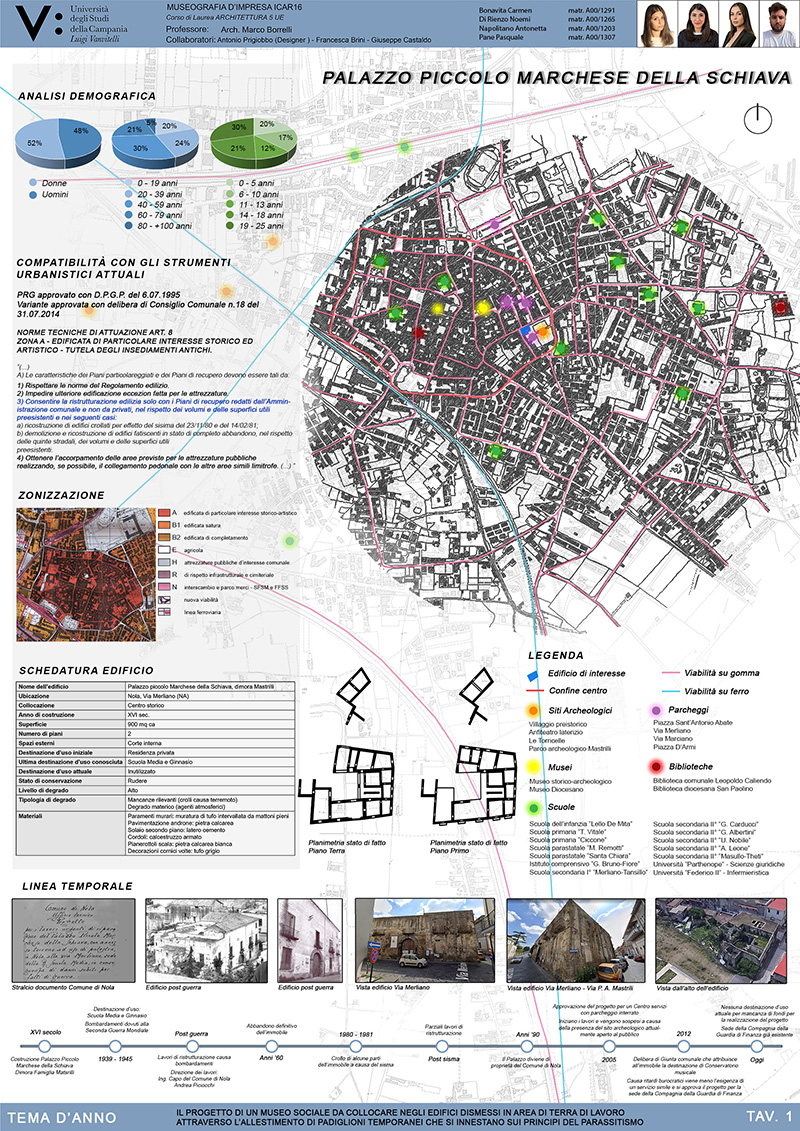
Task: Click the 80 - +100 anni legend dot
Action: point(128,226)
